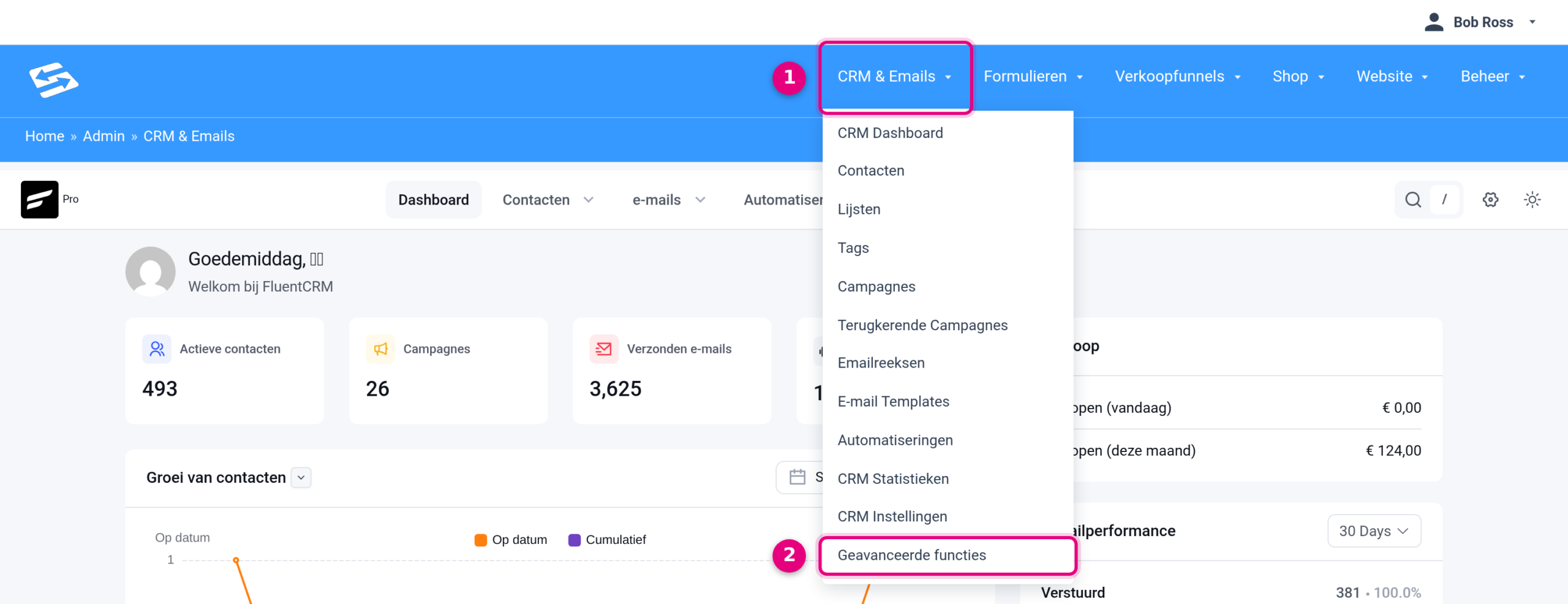Toggle the light/dark mode sun icon
1568x604 pixels.
point(1532,200)
